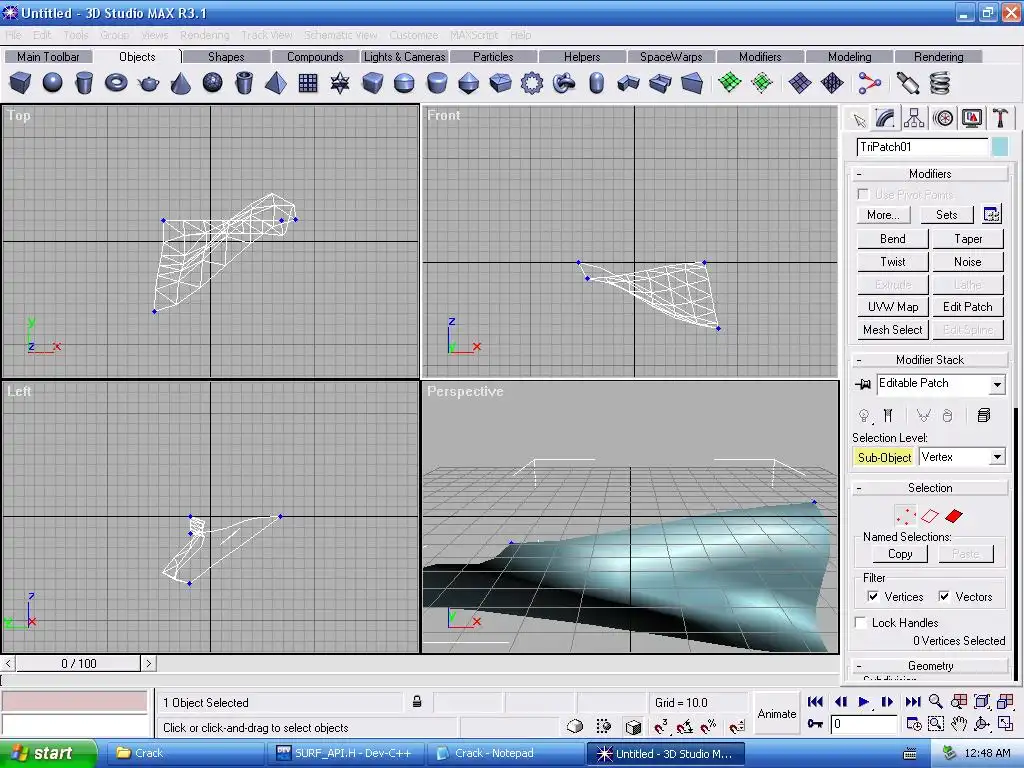Open the Display command panel
Image resolution: width=1024 pixels, height=768 pixels.
click(972, 119)
